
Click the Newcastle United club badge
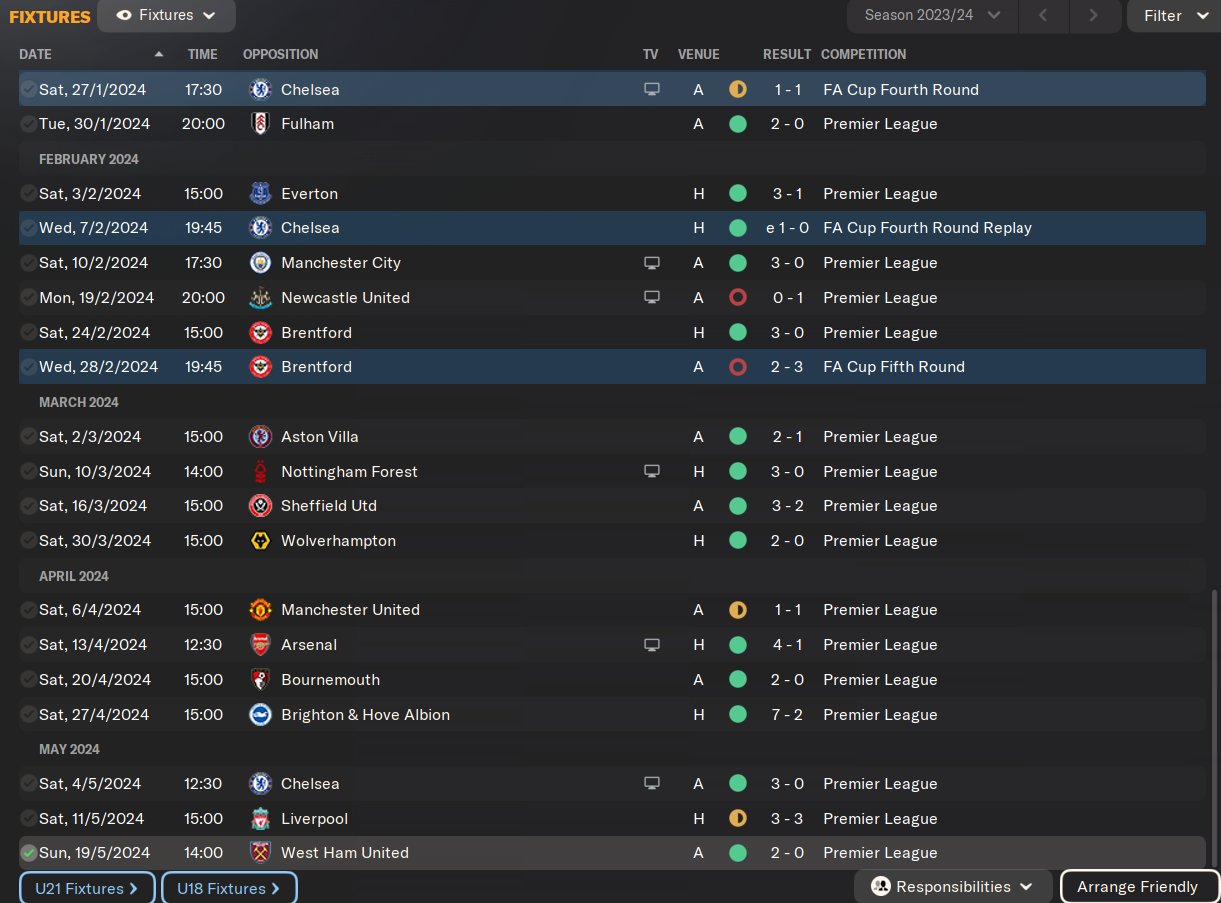[x=260, y=298]
